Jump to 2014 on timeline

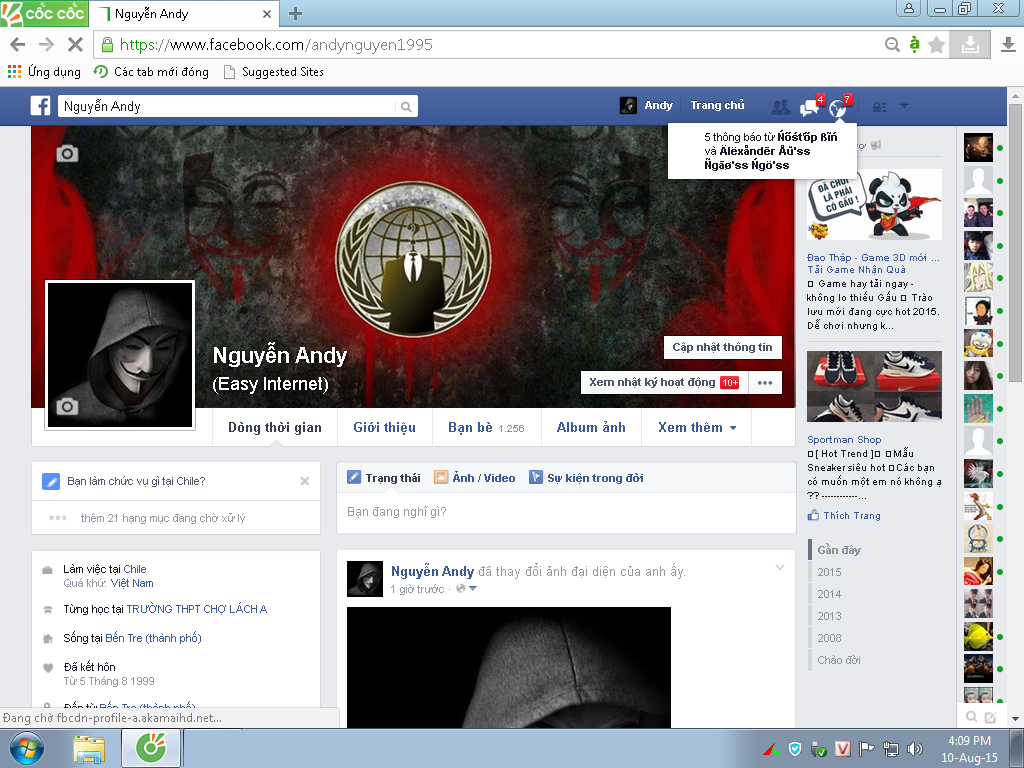tap(829, 594)
